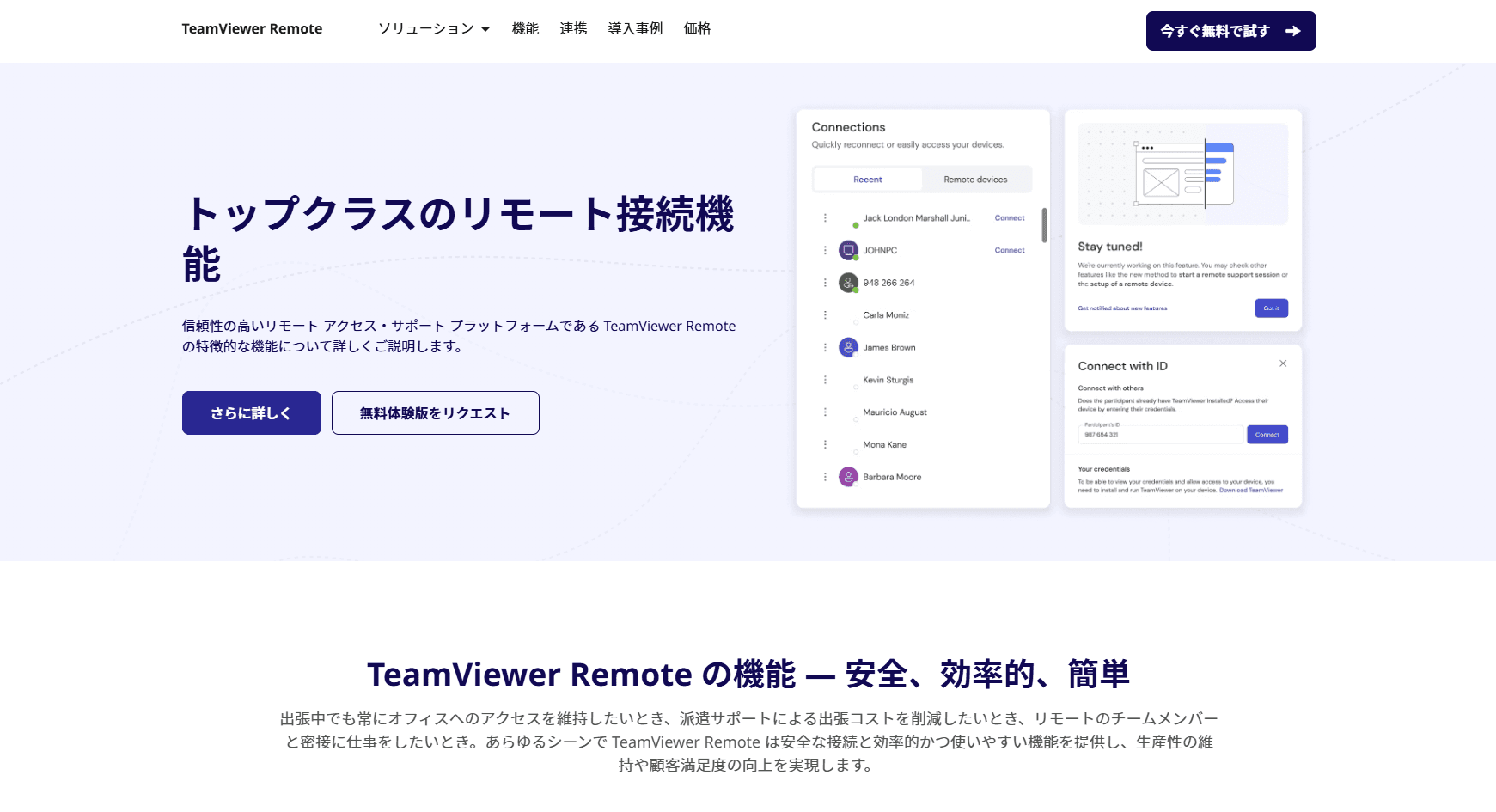Click the Stay tuned wireframe illustration
The height and width of the screenshot is (812, 1496).
click(x=1183, y=174)
